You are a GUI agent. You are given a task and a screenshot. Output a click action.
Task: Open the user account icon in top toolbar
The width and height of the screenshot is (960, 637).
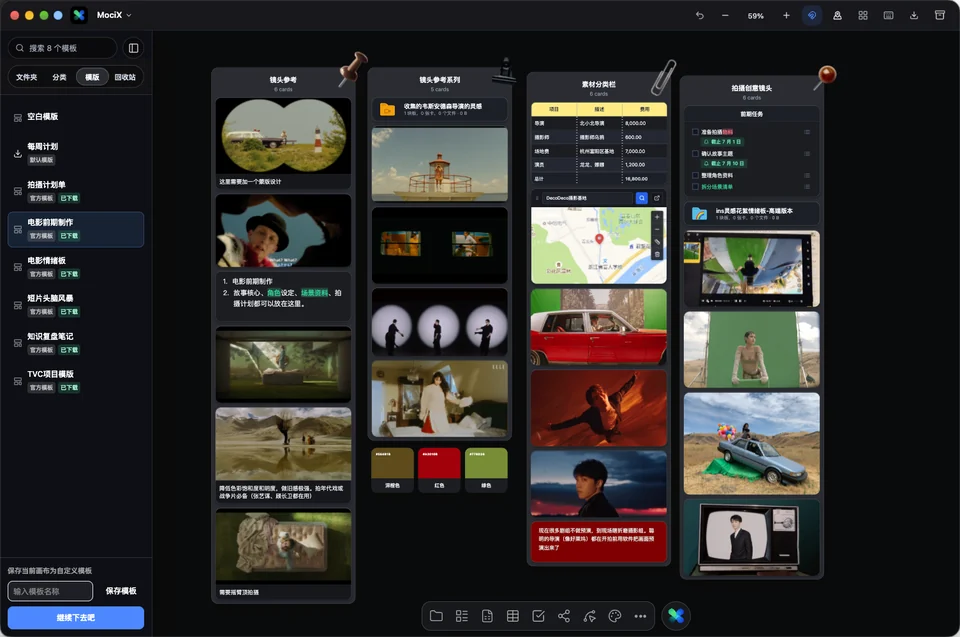[837, 15]
